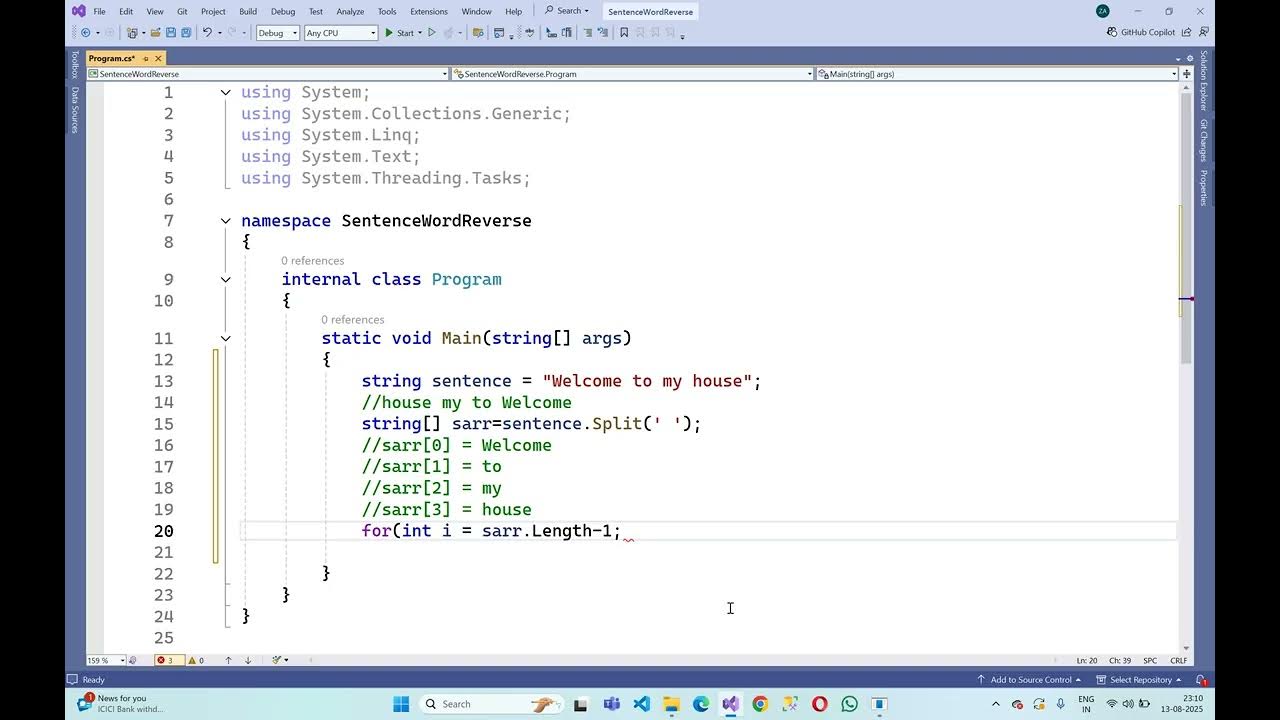The width and height of the screenshot is (1280, 720).
Task: Open the Main(string[] args) member dropdown
Action: [x=997, y=74]
